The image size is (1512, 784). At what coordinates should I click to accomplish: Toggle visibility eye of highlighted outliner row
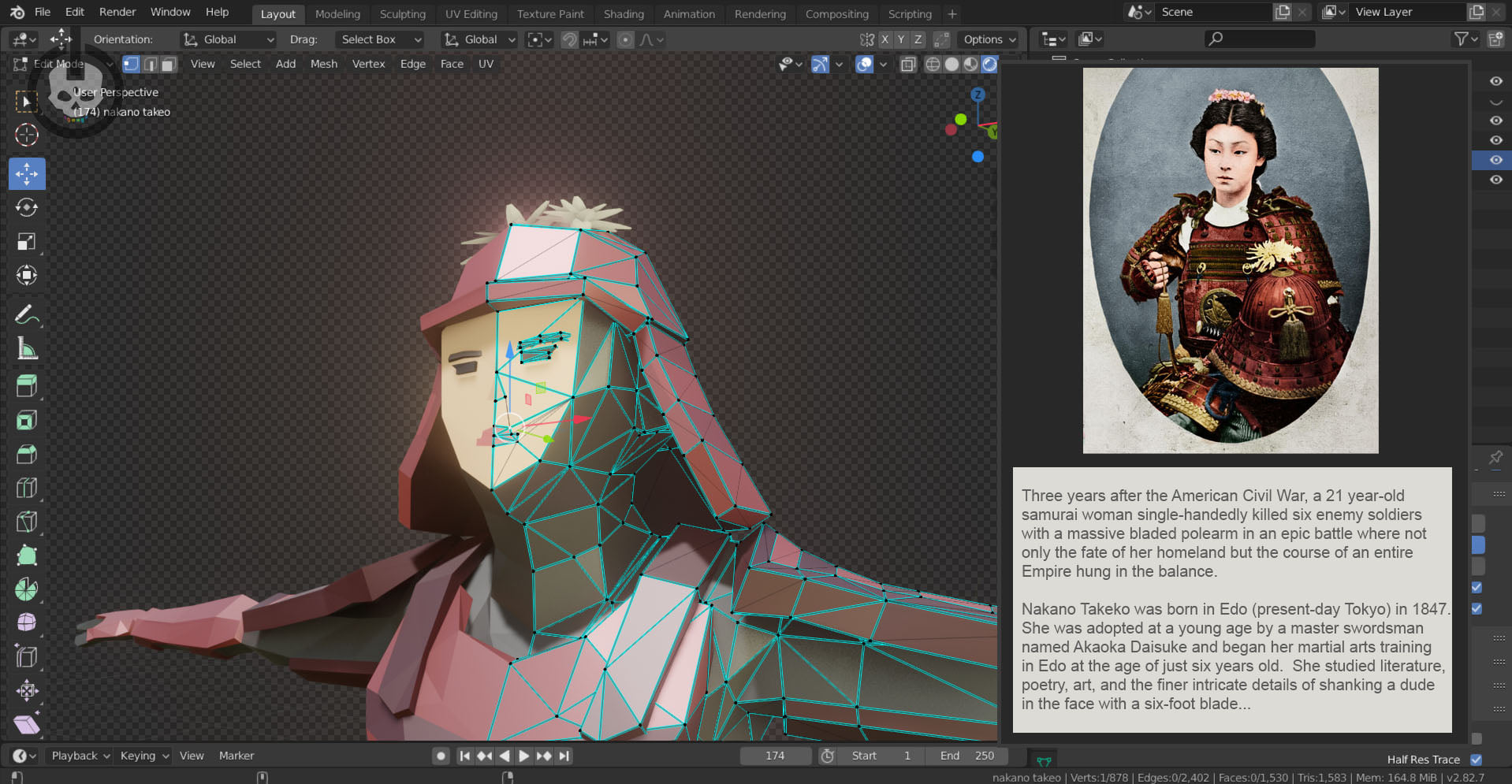[1495, 160]
